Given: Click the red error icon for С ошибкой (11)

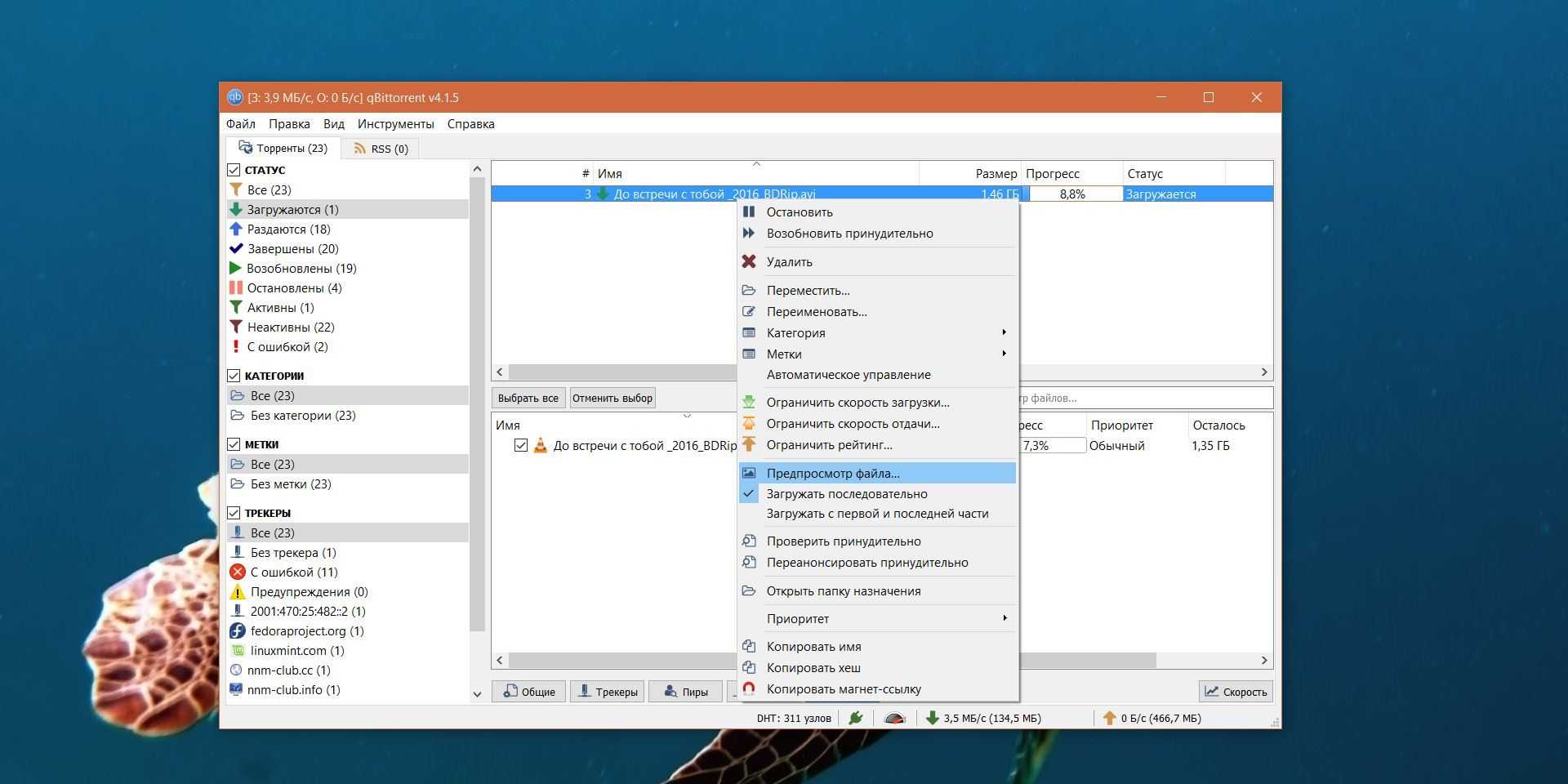Looking at the screenshot, I should click(x=238, y=572).
